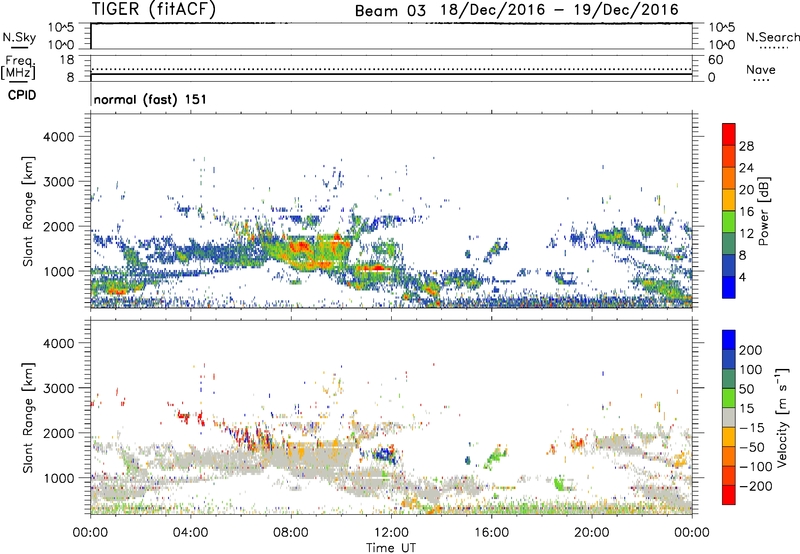Click the '28' value on the Power scale
The height and width of the screenshot is (554, 800).
(746, 146)
